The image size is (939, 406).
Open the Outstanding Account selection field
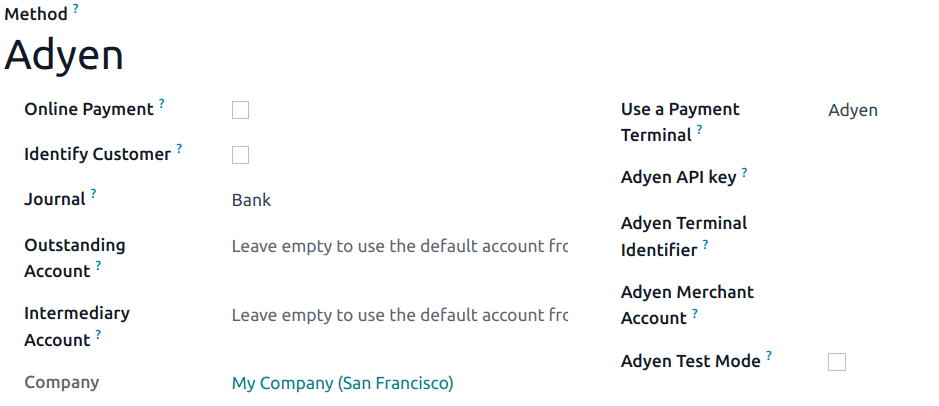[x=399, y=246]
